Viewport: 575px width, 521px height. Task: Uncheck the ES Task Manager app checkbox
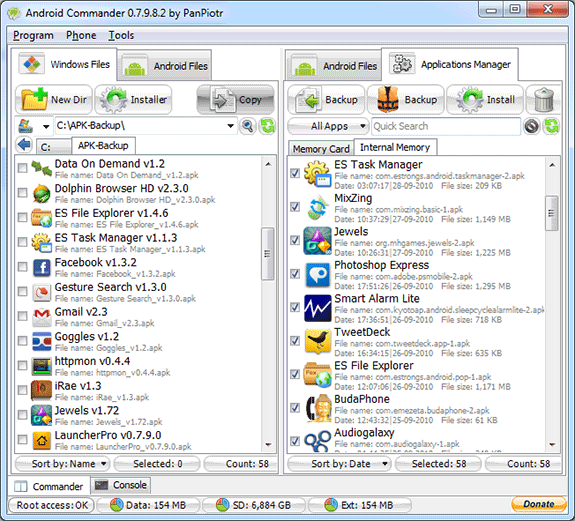click(295, 173)
